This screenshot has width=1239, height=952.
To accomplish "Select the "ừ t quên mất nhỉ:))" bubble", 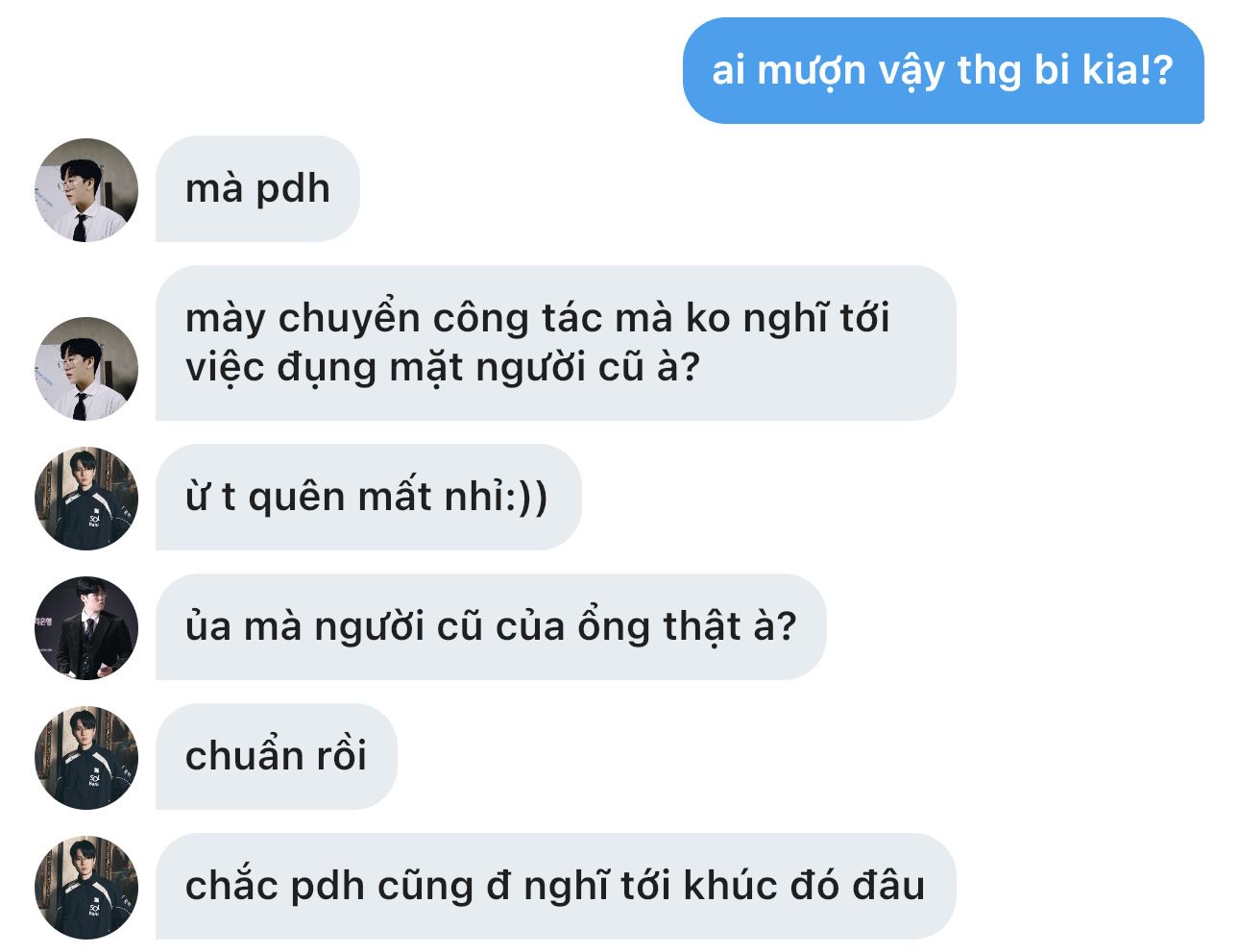I will tap(369, 497).
